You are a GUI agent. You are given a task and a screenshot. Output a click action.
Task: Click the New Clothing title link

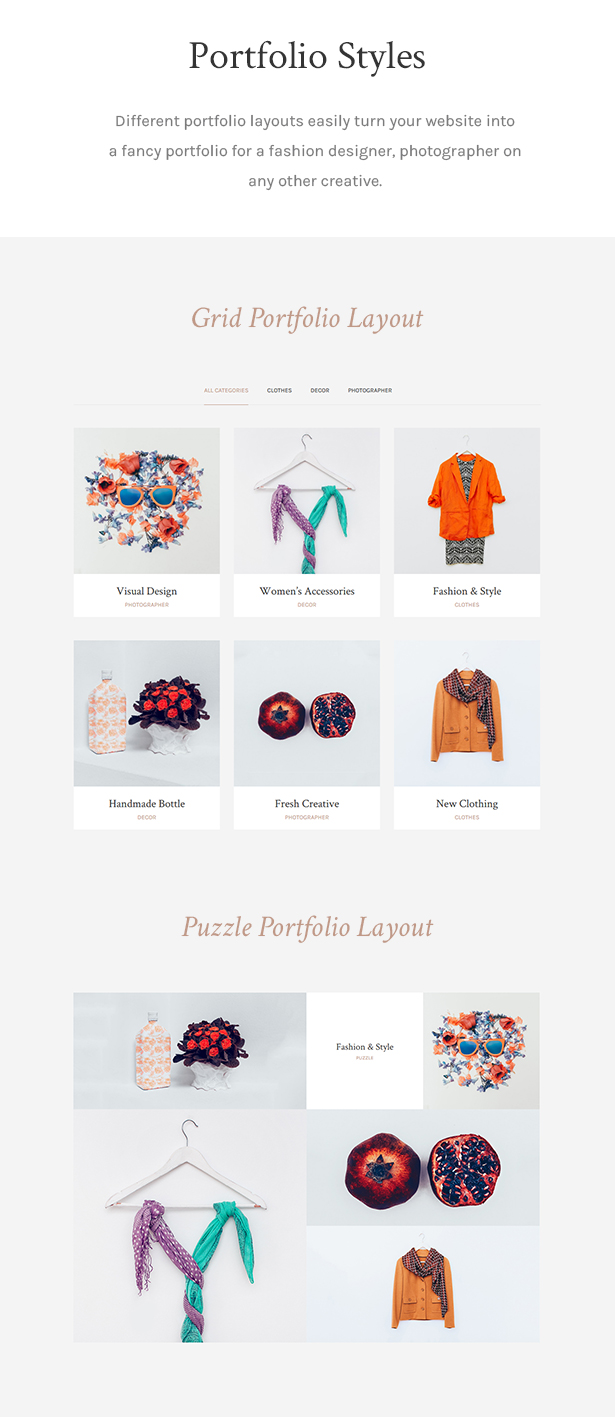pos(467,804)
